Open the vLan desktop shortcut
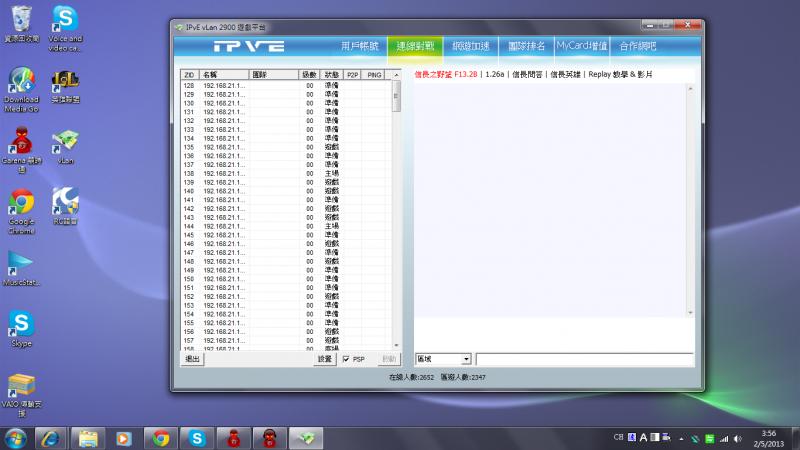800x450 pixels. (66, 143)
